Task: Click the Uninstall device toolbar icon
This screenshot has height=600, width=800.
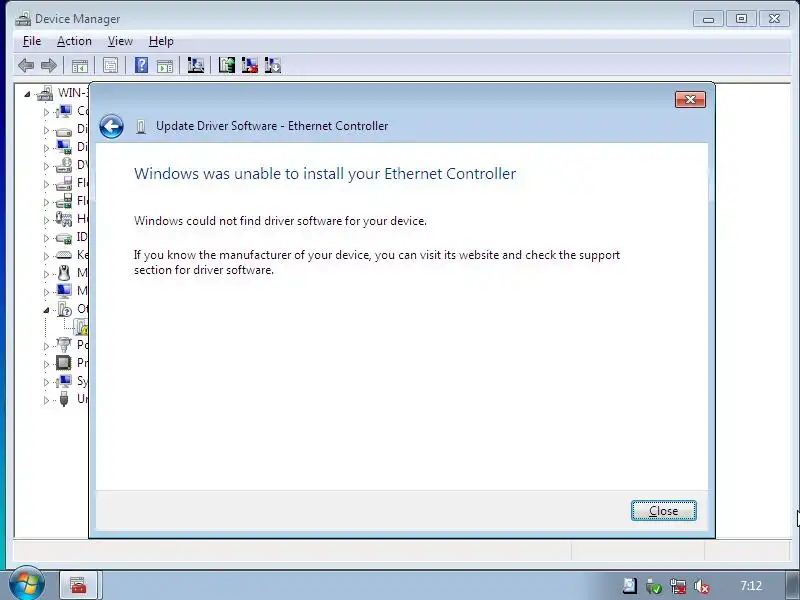Action: pos(249,65)
